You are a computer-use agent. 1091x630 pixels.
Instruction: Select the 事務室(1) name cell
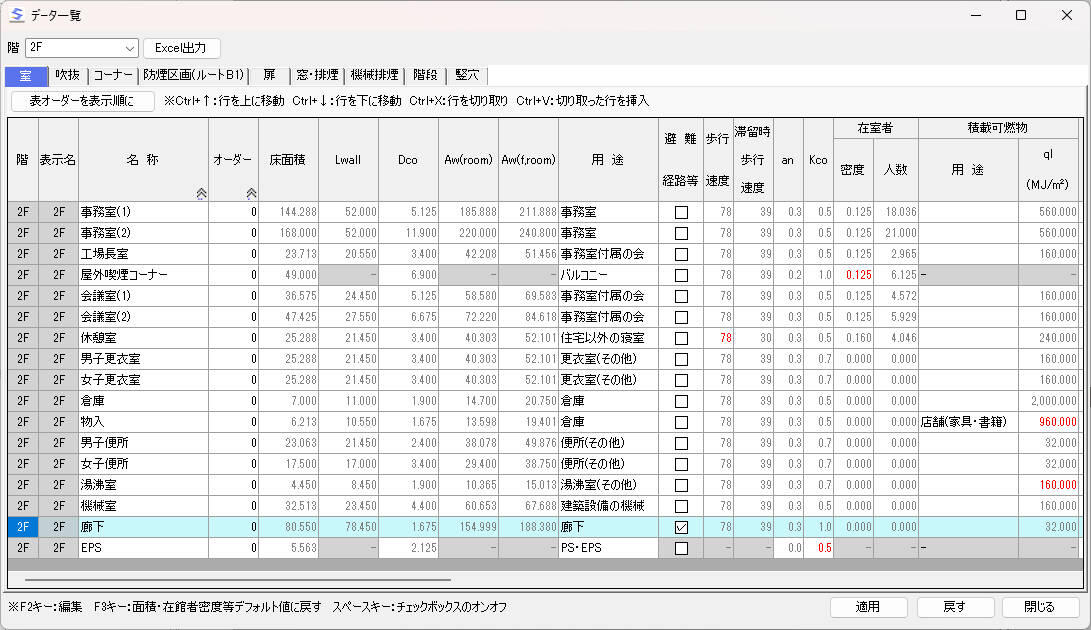[143, 212]
